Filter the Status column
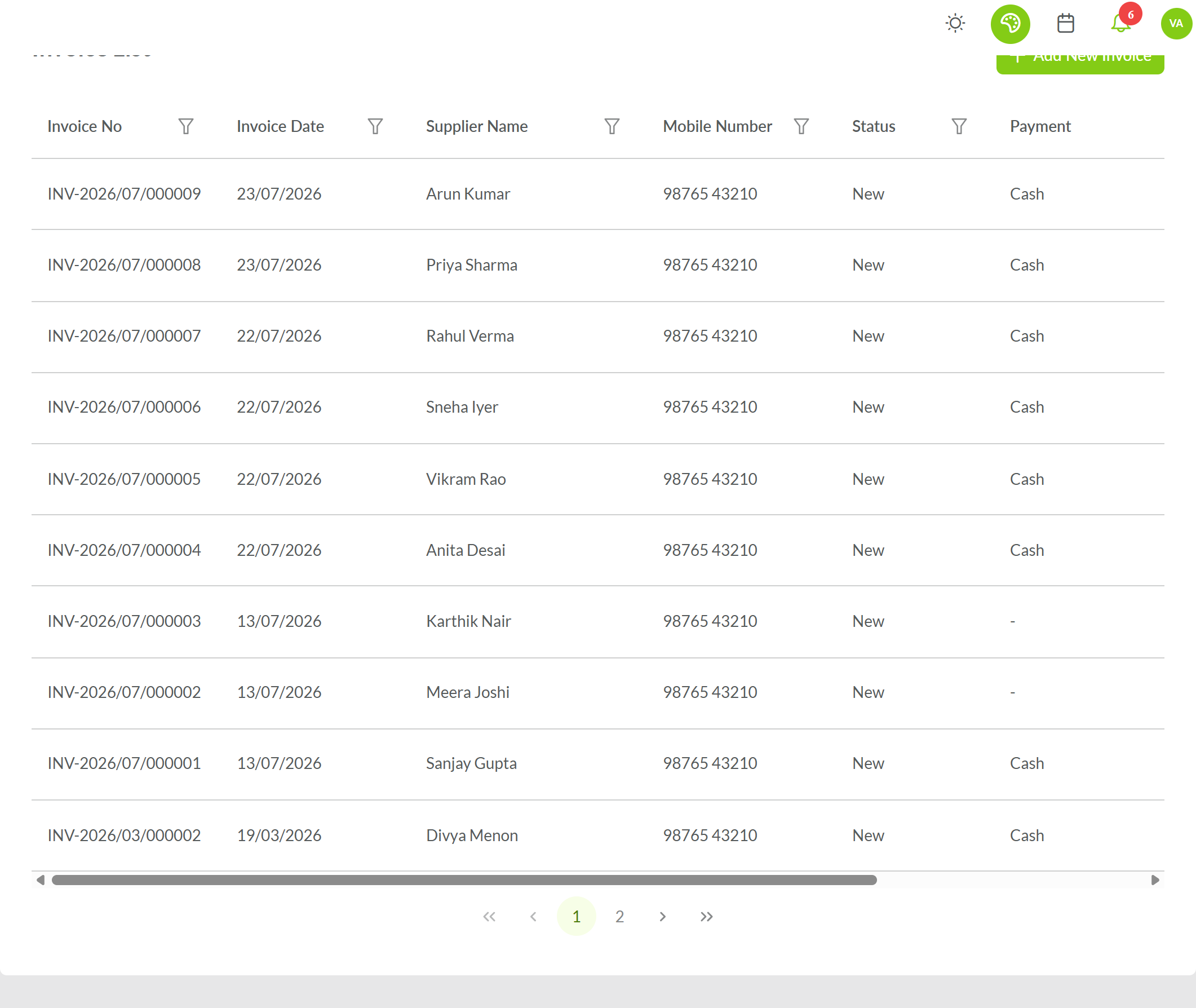 click(x=959, y=126)
